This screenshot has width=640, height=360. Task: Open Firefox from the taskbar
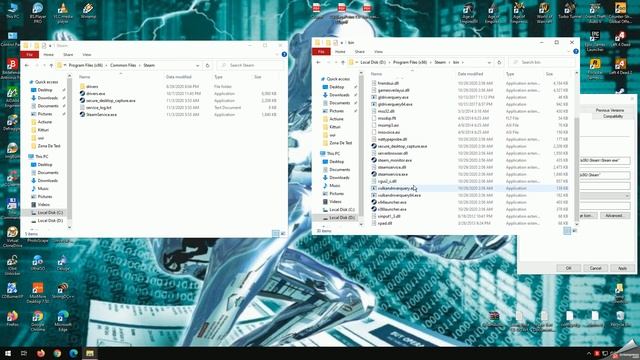(x=41, y=353)
